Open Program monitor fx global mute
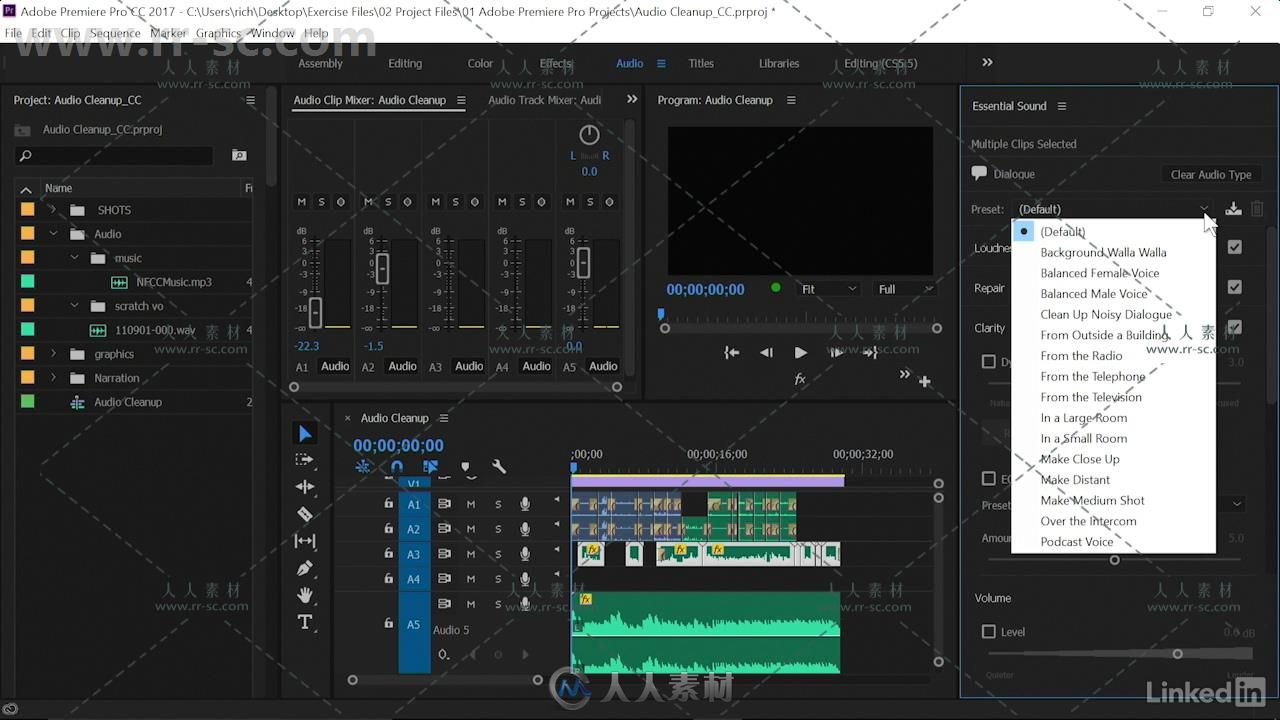Screen dimensions: 1280x720 coord(800,379)
